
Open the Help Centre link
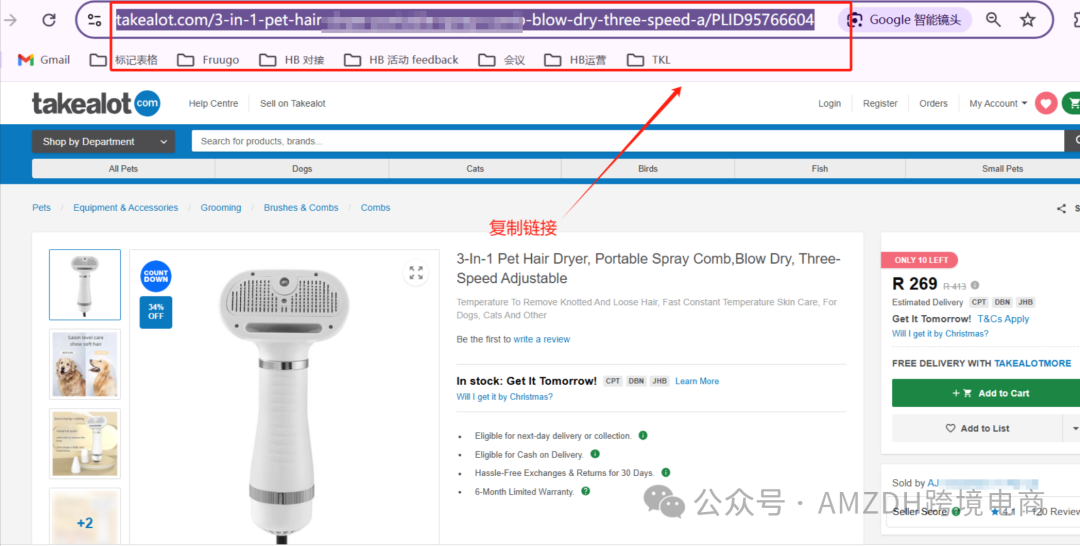coord(214,103)
